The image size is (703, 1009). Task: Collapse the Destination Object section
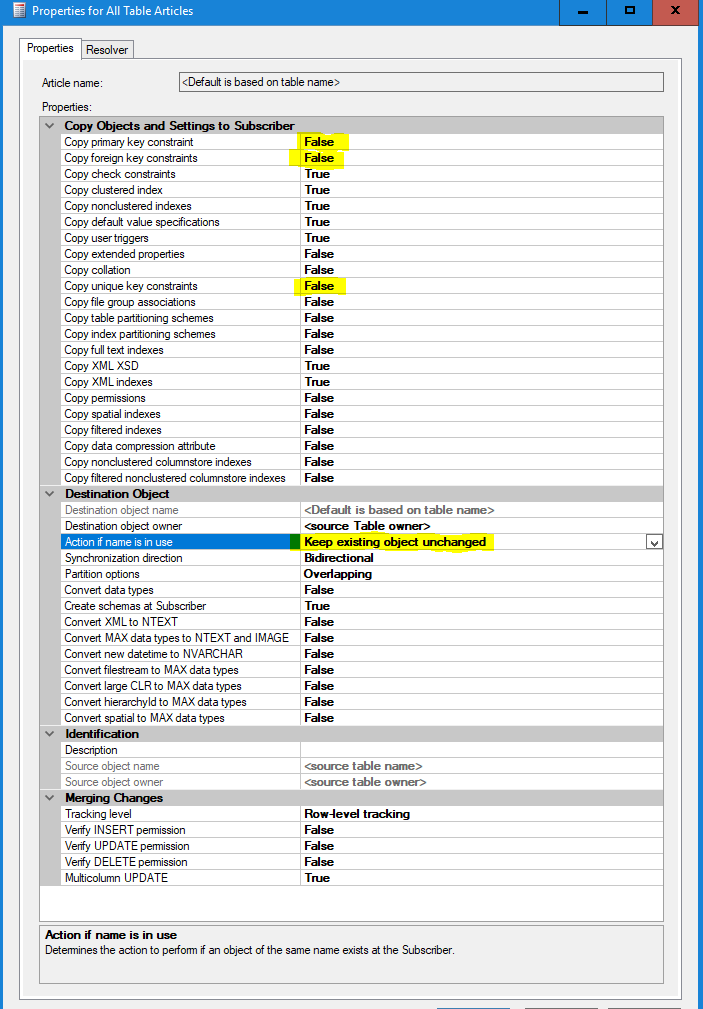point(50,494)
